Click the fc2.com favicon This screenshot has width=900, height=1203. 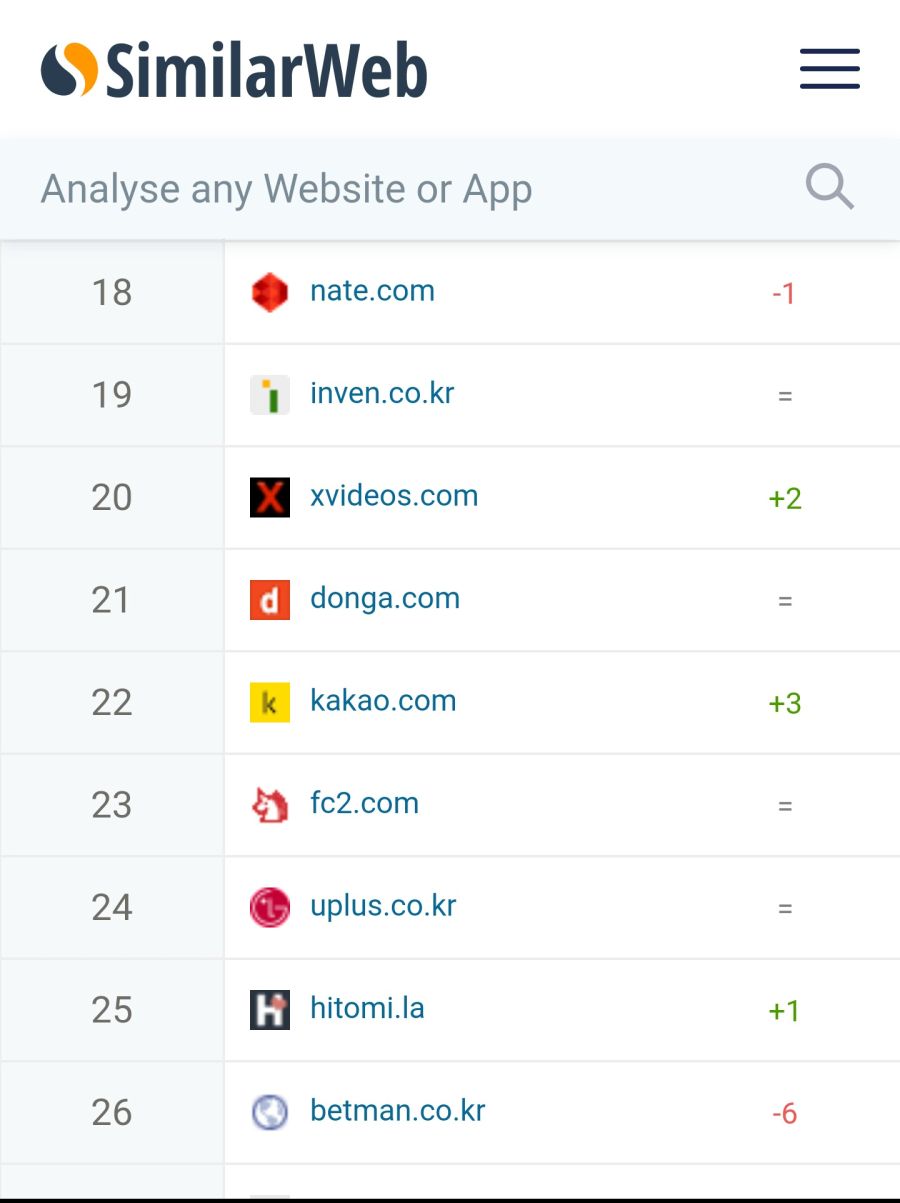269,804
